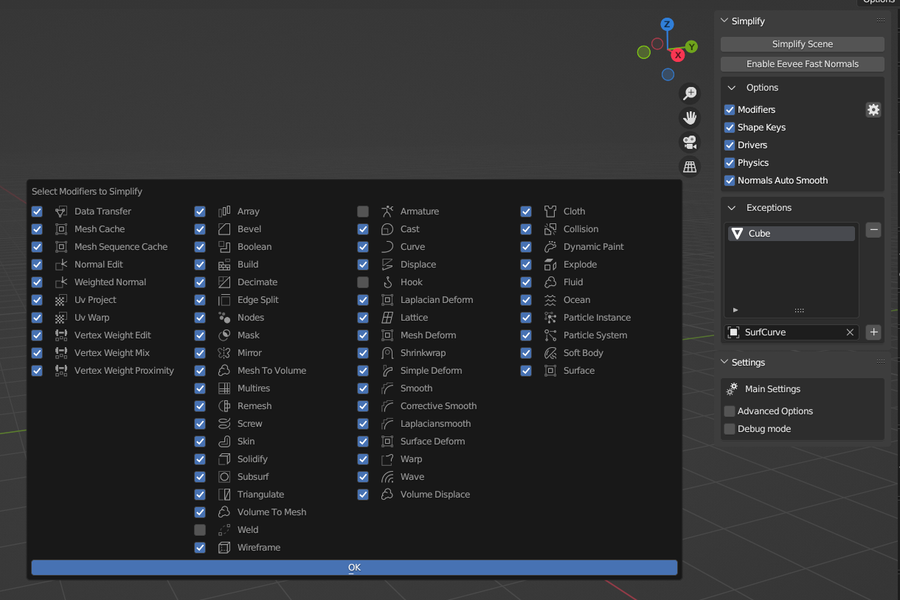Click the Vertex Weight Proximity label
Image resolution: width=900 pixels, height=600 pixels.
coord(124,371)
